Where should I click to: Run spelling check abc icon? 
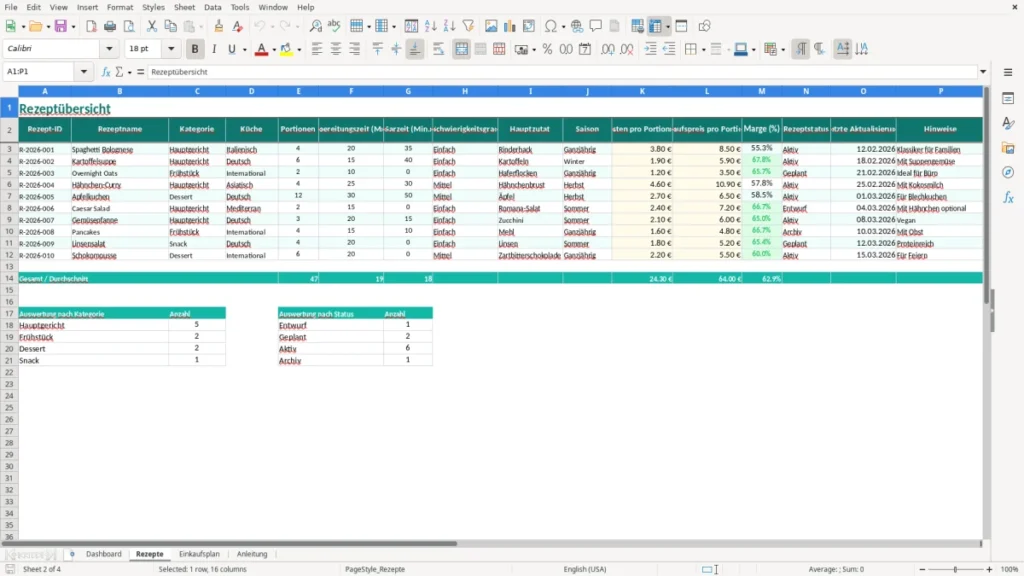click(x=334, y=26)
